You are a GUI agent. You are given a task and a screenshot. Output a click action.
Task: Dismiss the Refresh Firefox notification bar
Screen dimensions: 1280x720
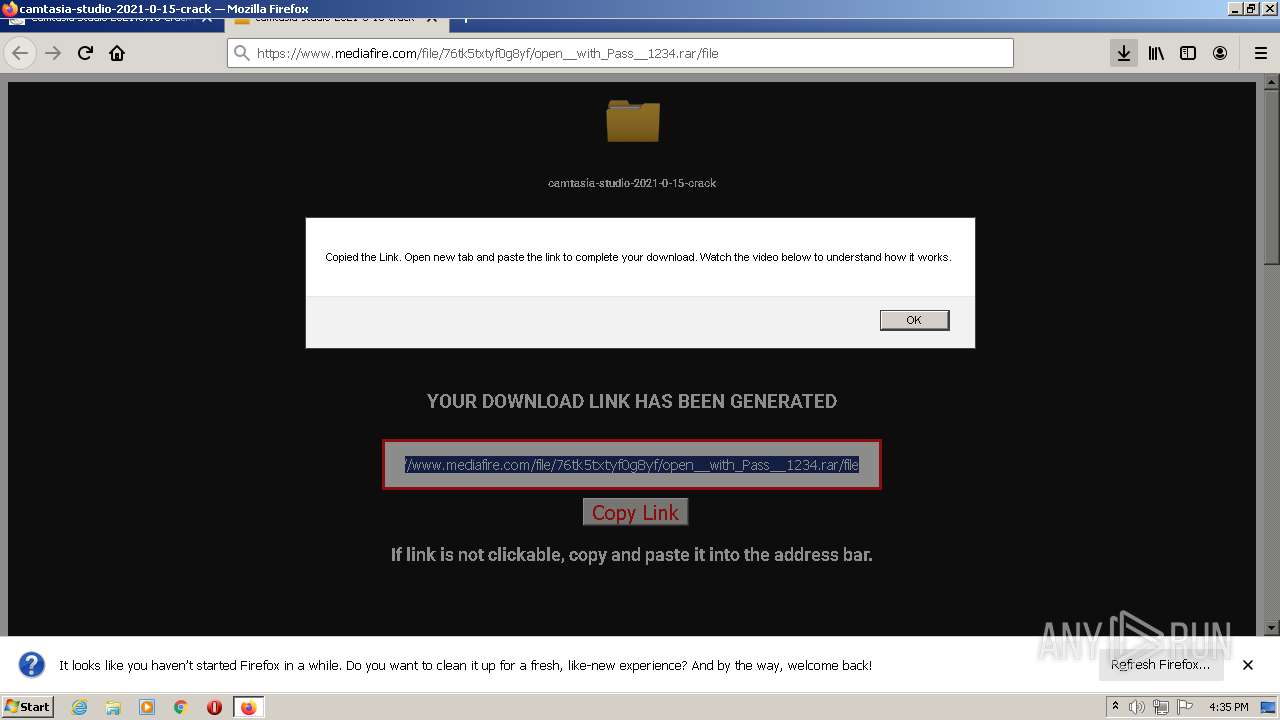pyautogui.click(x=1248, y=665)
